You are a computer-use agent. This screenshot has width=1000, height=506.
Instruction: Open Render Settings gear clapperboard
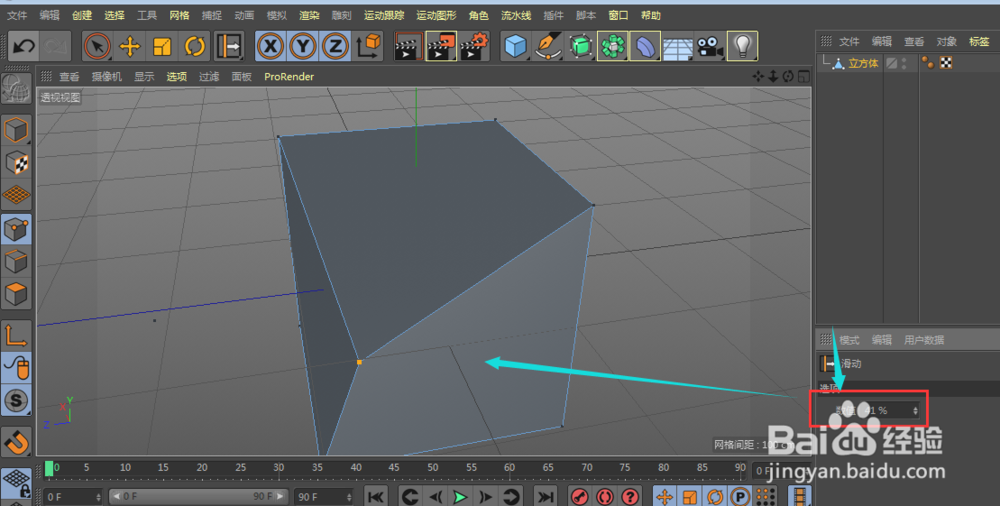(x=474, y=46)
